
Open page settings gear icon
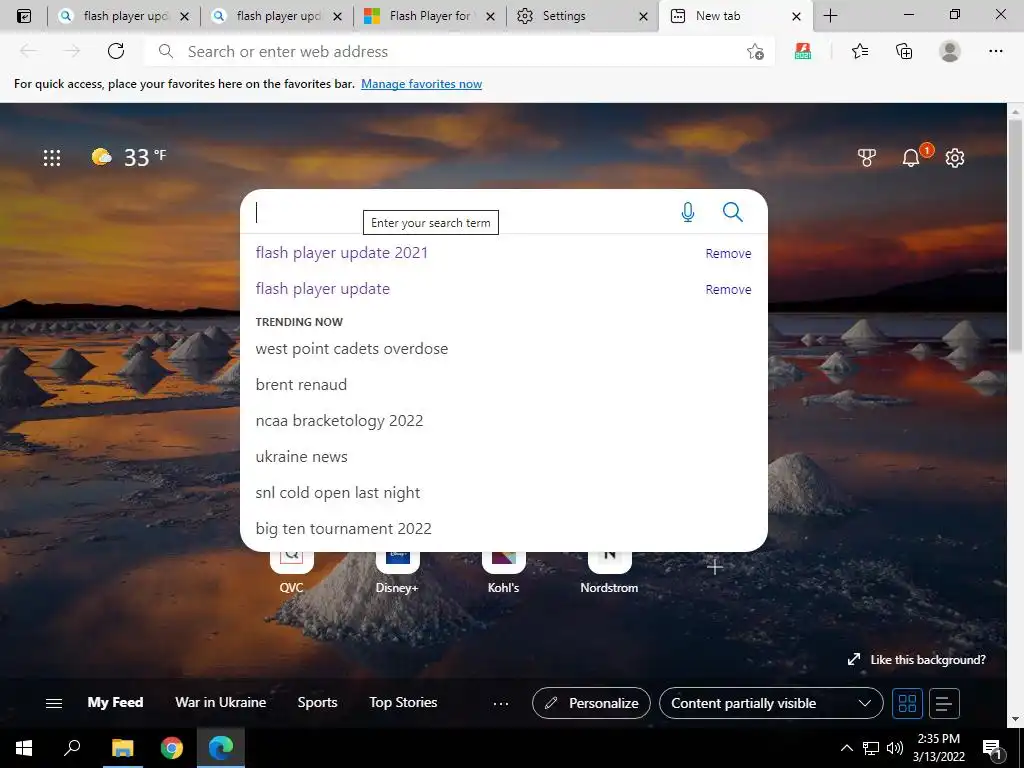pyautogui.click(x=955, y=157)
